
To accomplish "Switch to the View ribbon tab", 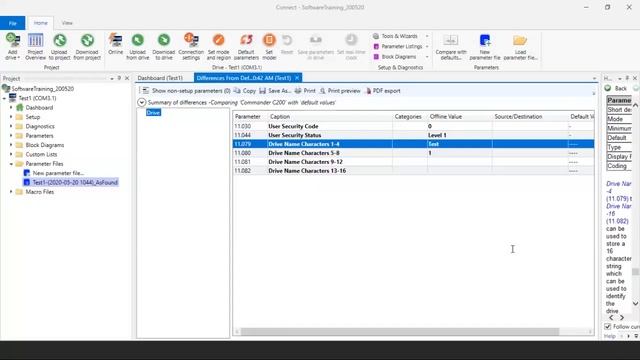I will pyautogui.click(x=67, y=23).
